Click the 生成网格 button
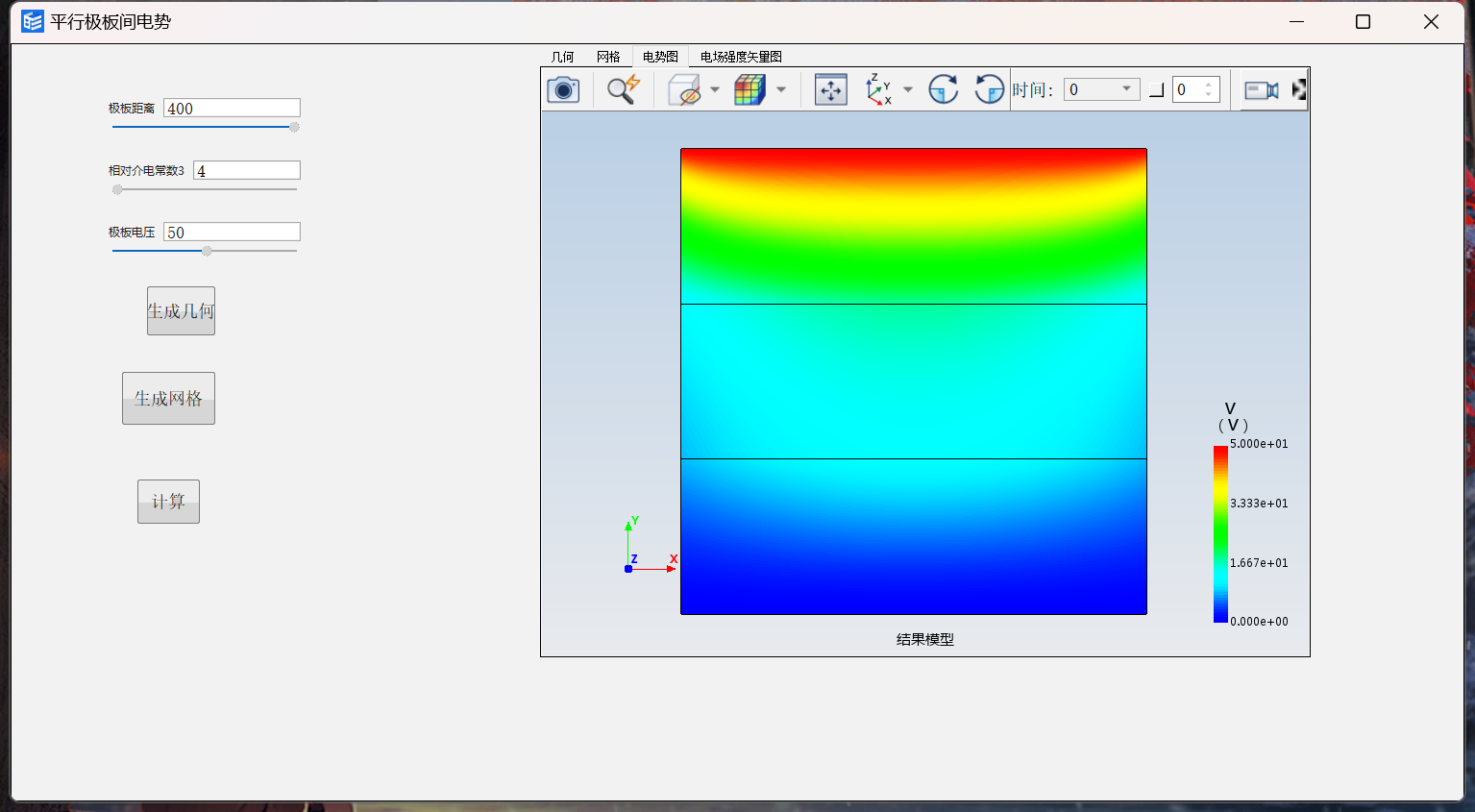 pyautogui.click(x=168, y=398)
